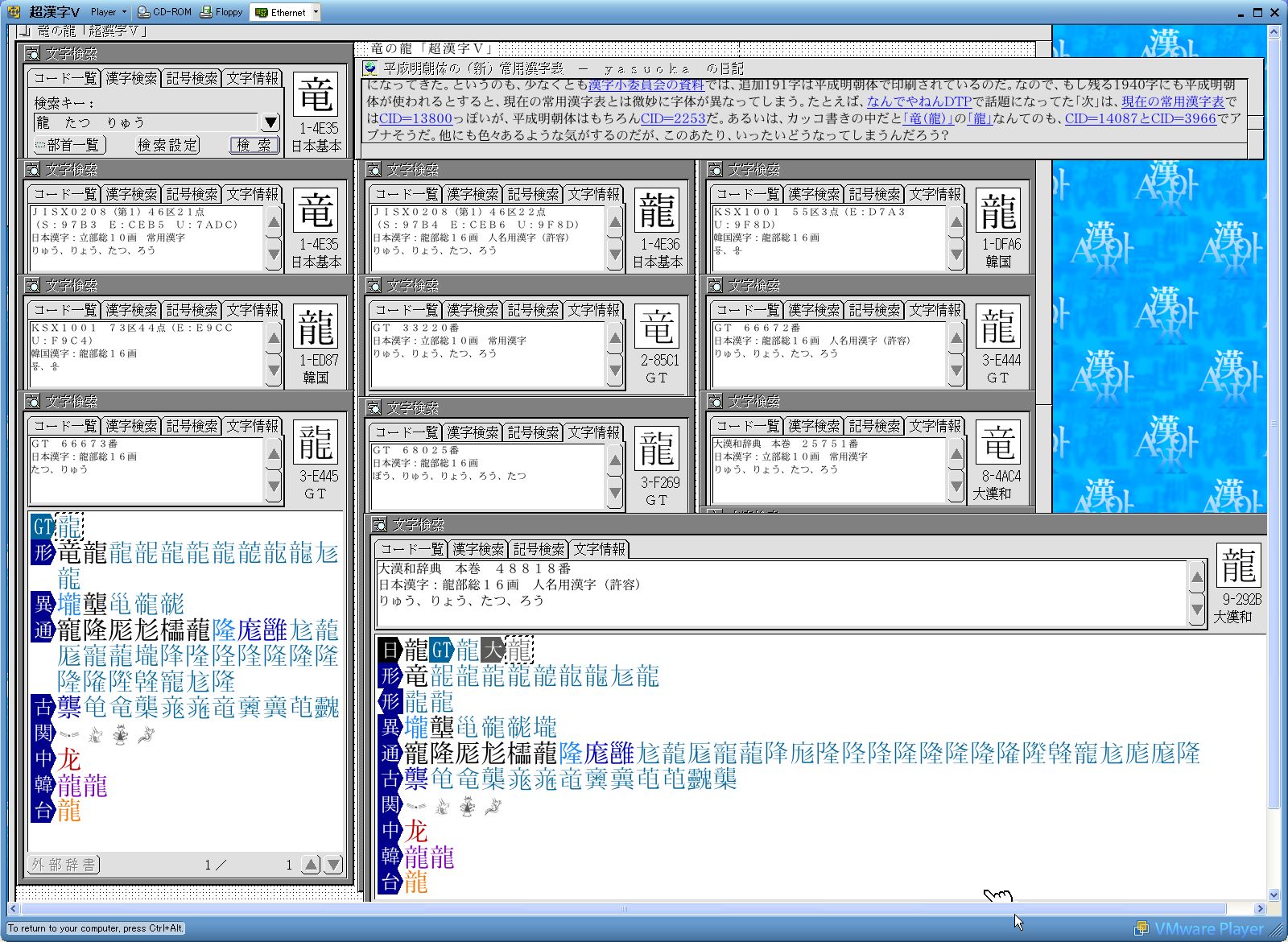Click the Floppy device icon
The height and width of the screenshot is (942, 1288).
click(x=207, y=12)
